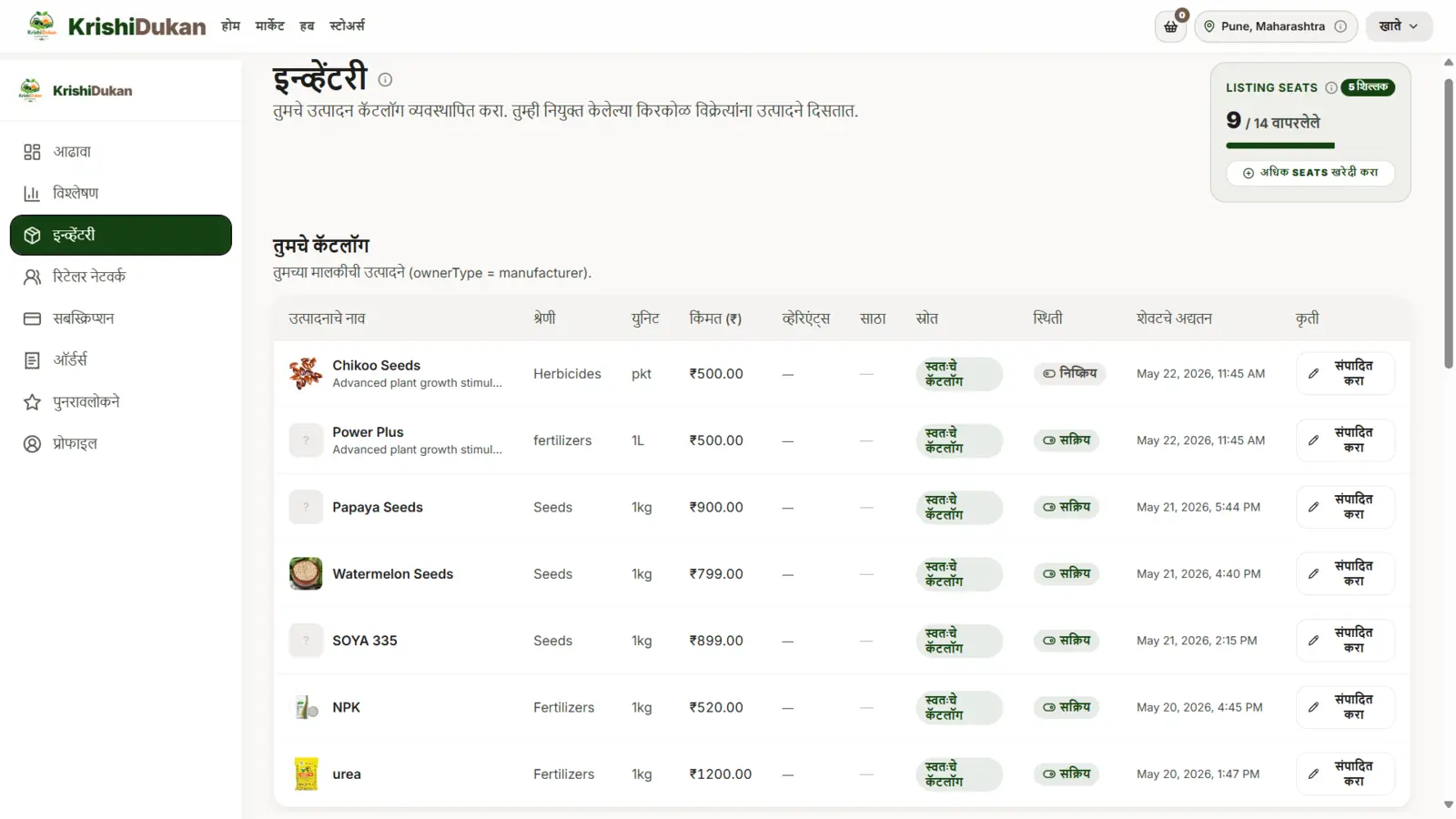Click the page vertical scrollbar thumb
Image resolution: width=1456 pixels, height=819 pixels.
pyautogui.click(x=1449, y=223)
